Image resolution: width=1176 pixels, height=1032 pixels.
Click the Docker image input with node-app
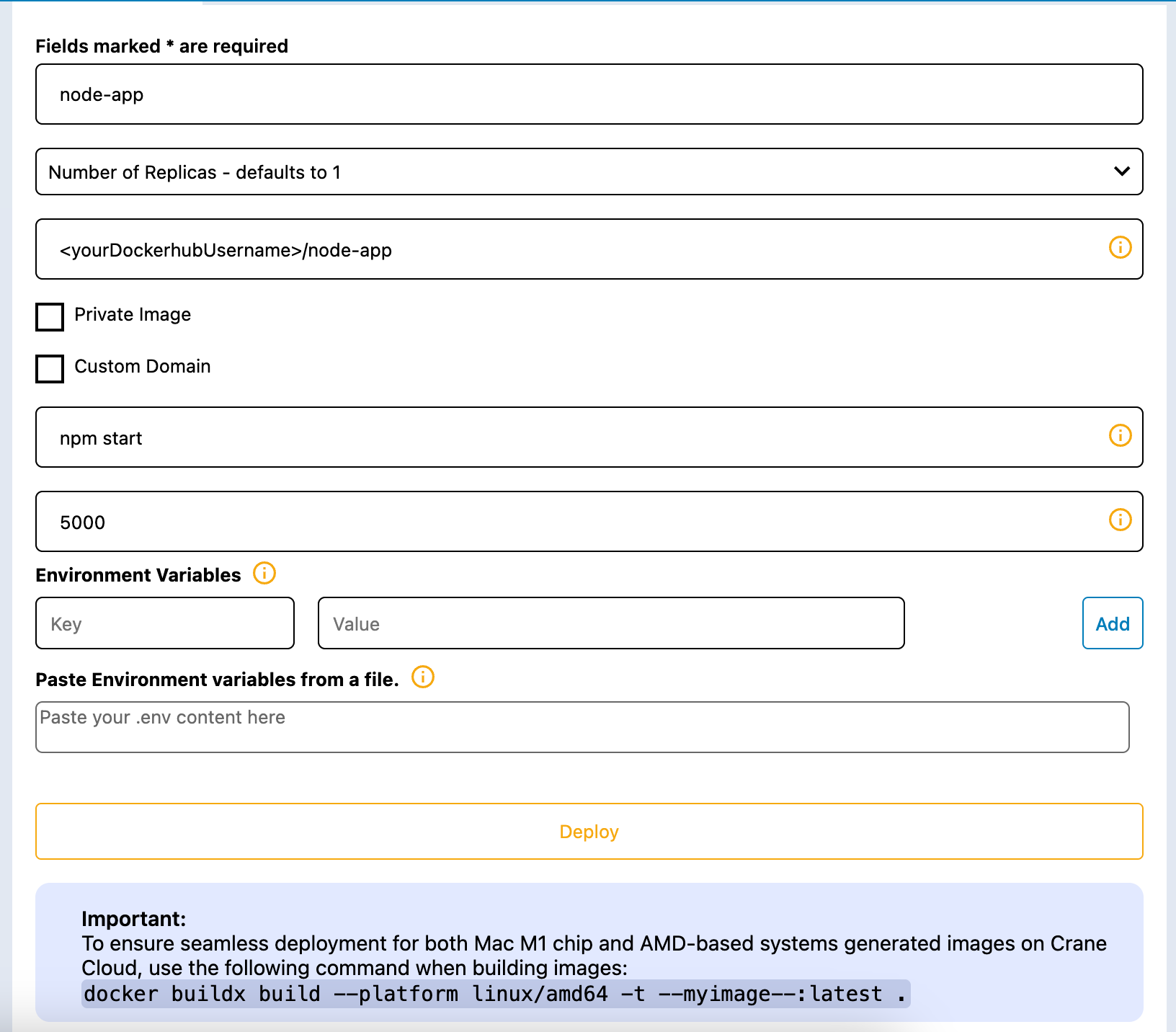pos(589,249)
